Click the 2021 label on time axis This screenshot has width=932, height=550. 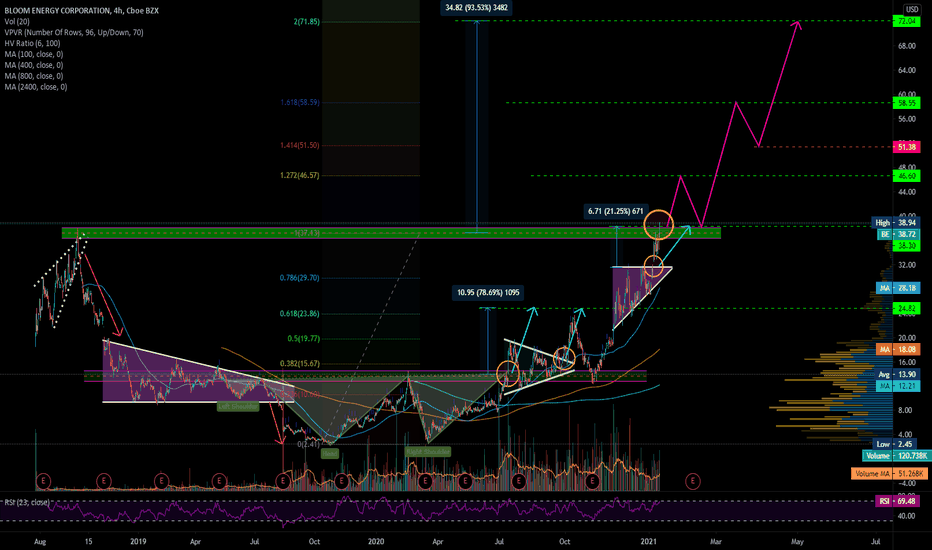coord(648,541)
